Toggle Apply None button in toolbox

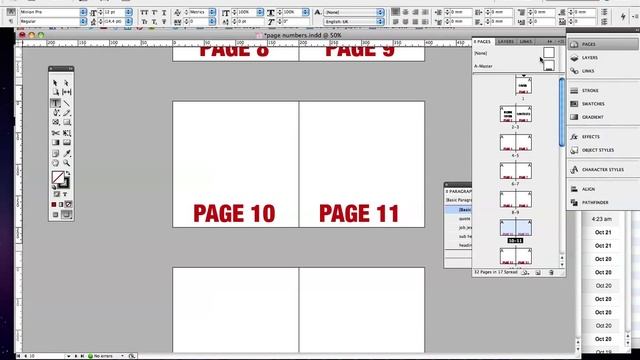69,204
